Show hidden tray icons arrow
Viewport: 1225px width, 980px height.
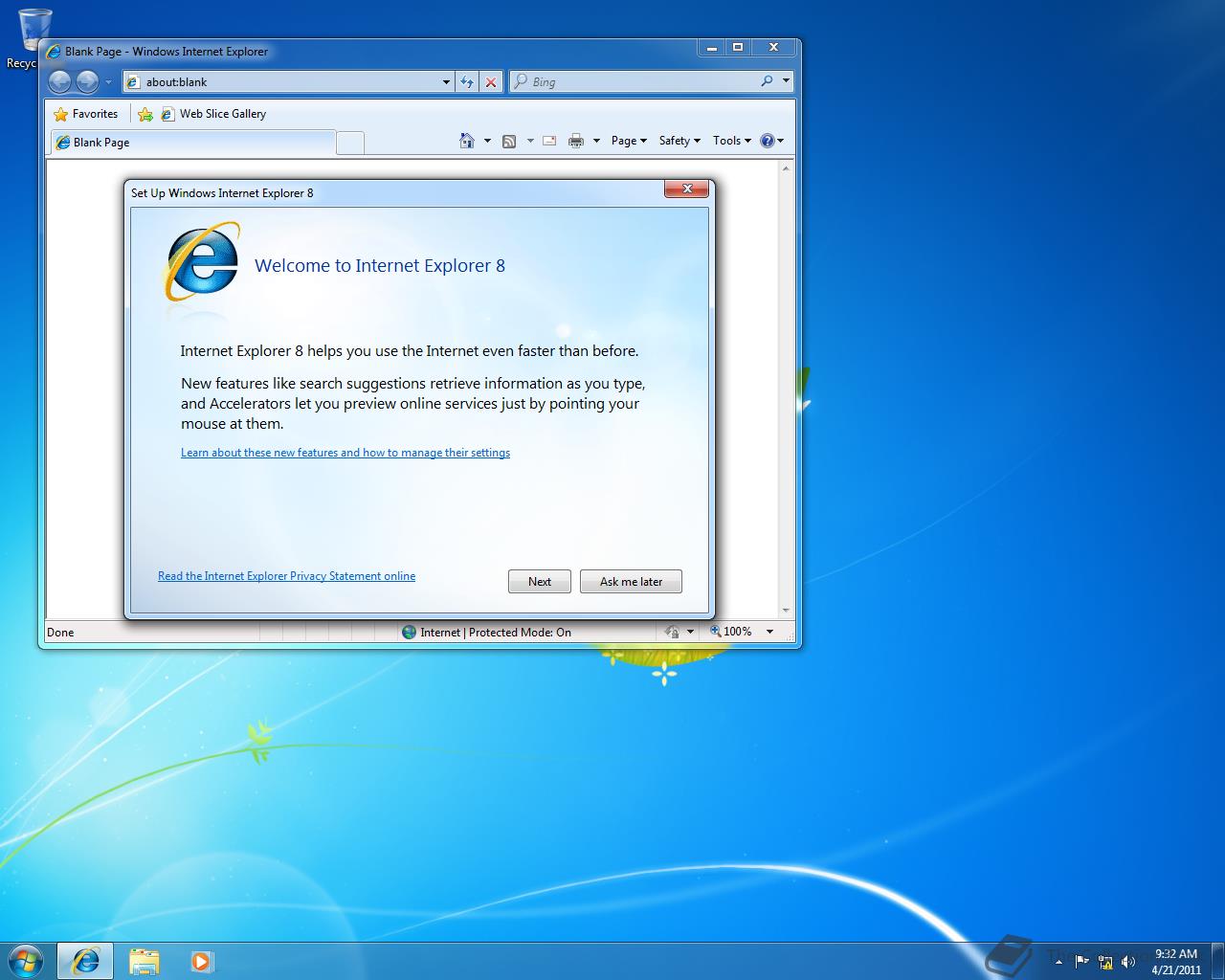click(x=1058, y=961)
